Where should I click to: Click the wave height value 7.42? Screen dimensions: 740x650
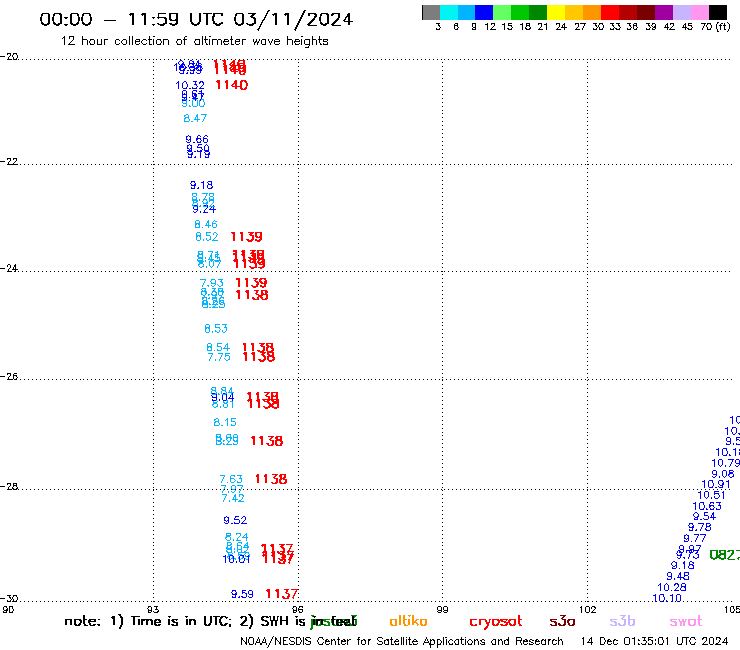click(x=233, y=498)
